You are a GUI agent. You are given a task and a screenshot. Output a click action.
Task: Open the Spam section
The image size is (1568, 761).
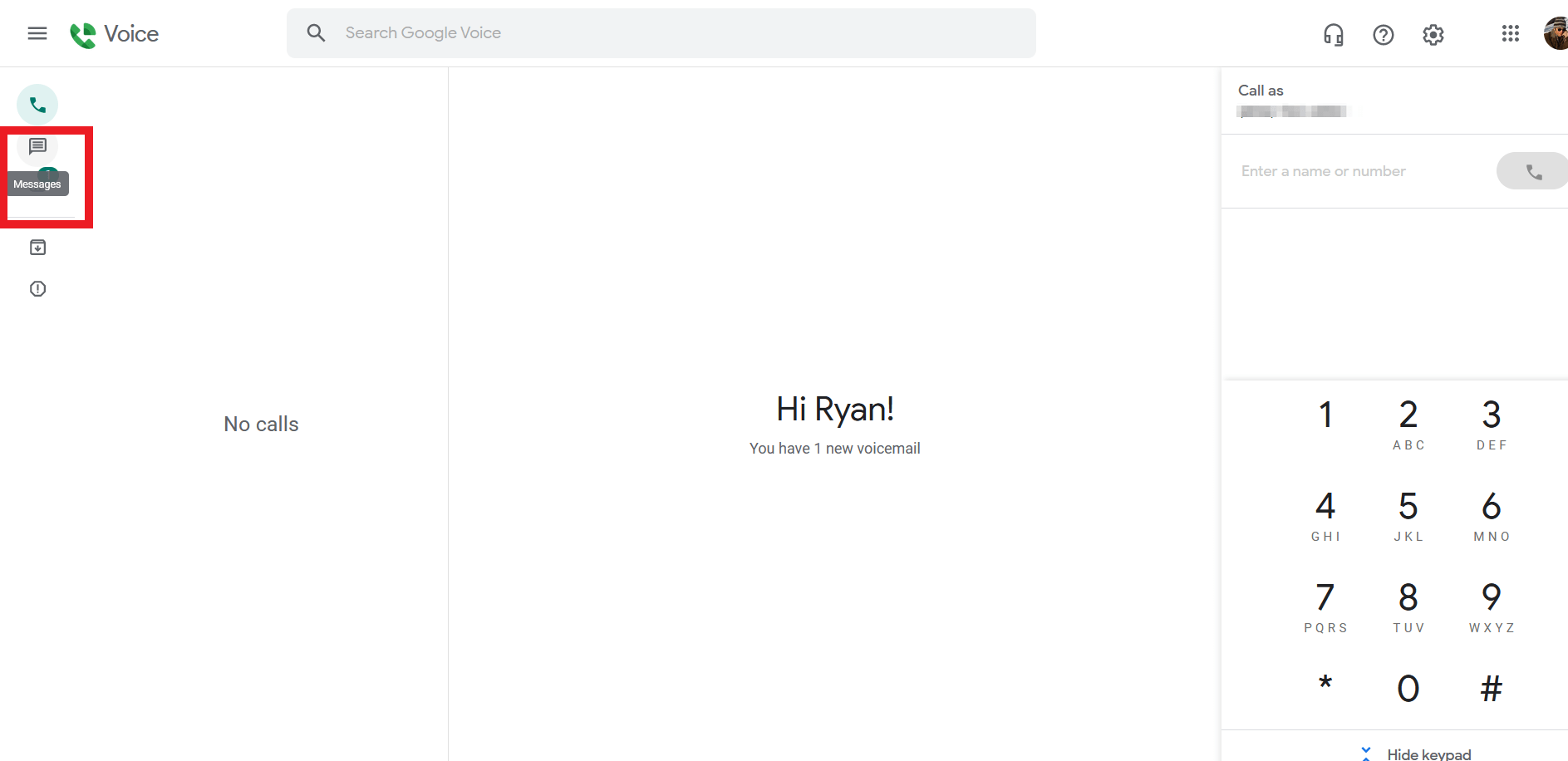[37, 288]
